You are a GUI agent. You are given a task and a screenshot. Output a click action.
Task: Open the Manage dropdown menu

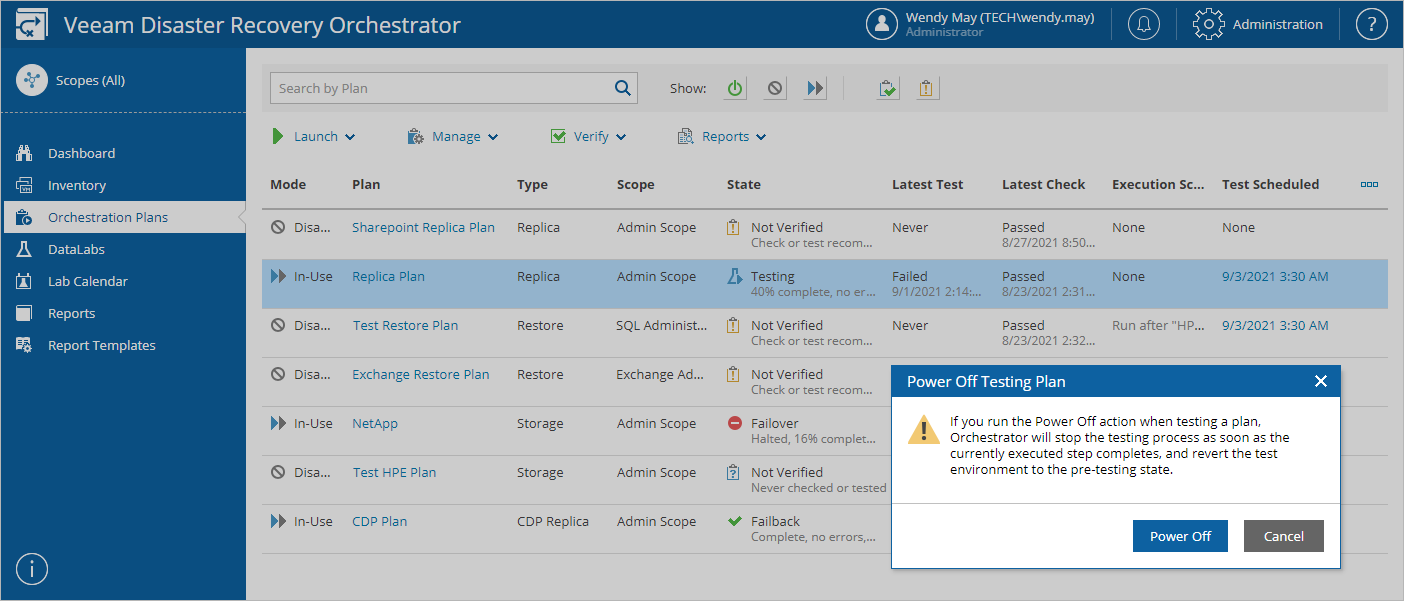tap(453, 136)
